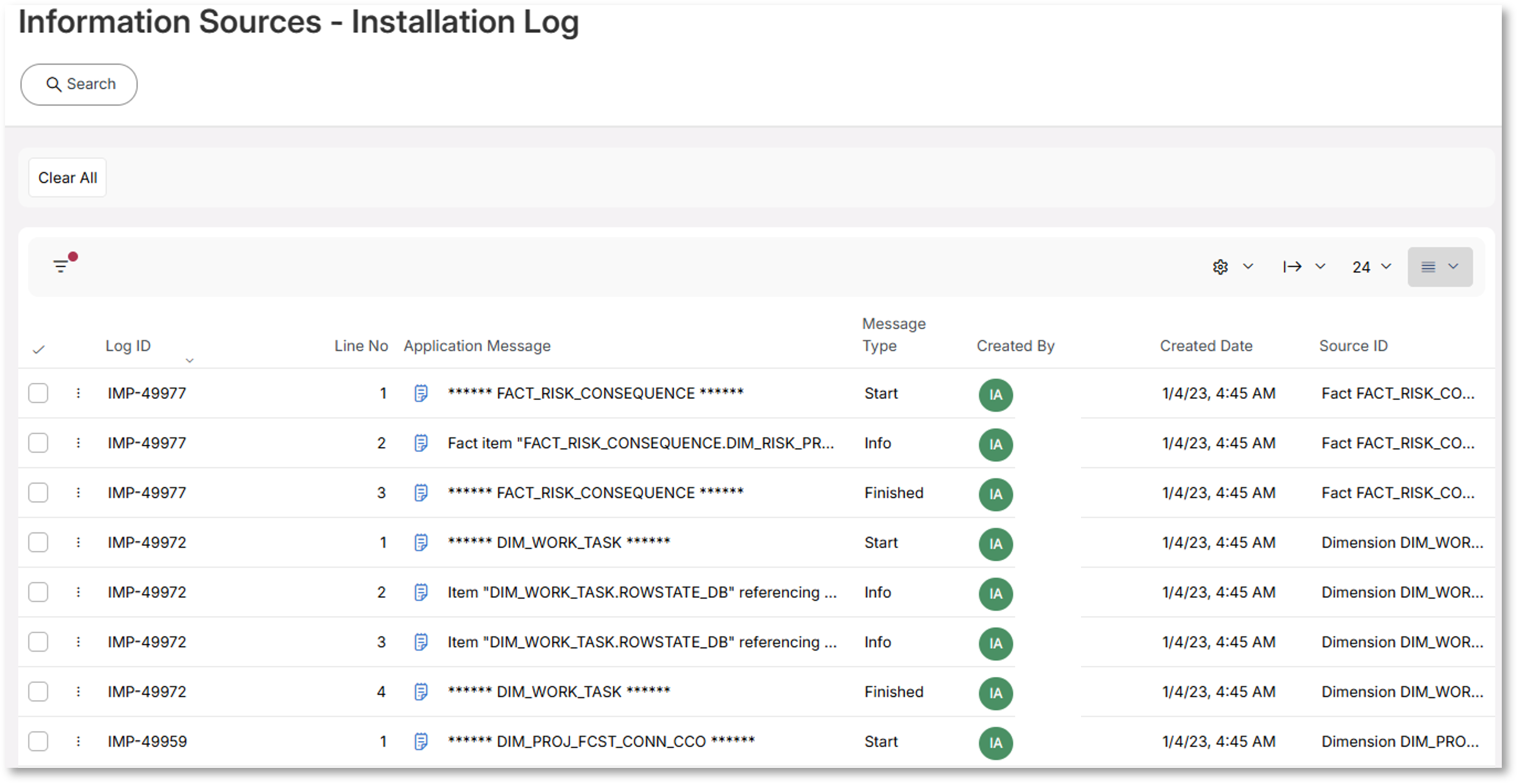Open Log ID column sort chevron
This screenshot has width=1518, height=784.
tap(189, 360)
